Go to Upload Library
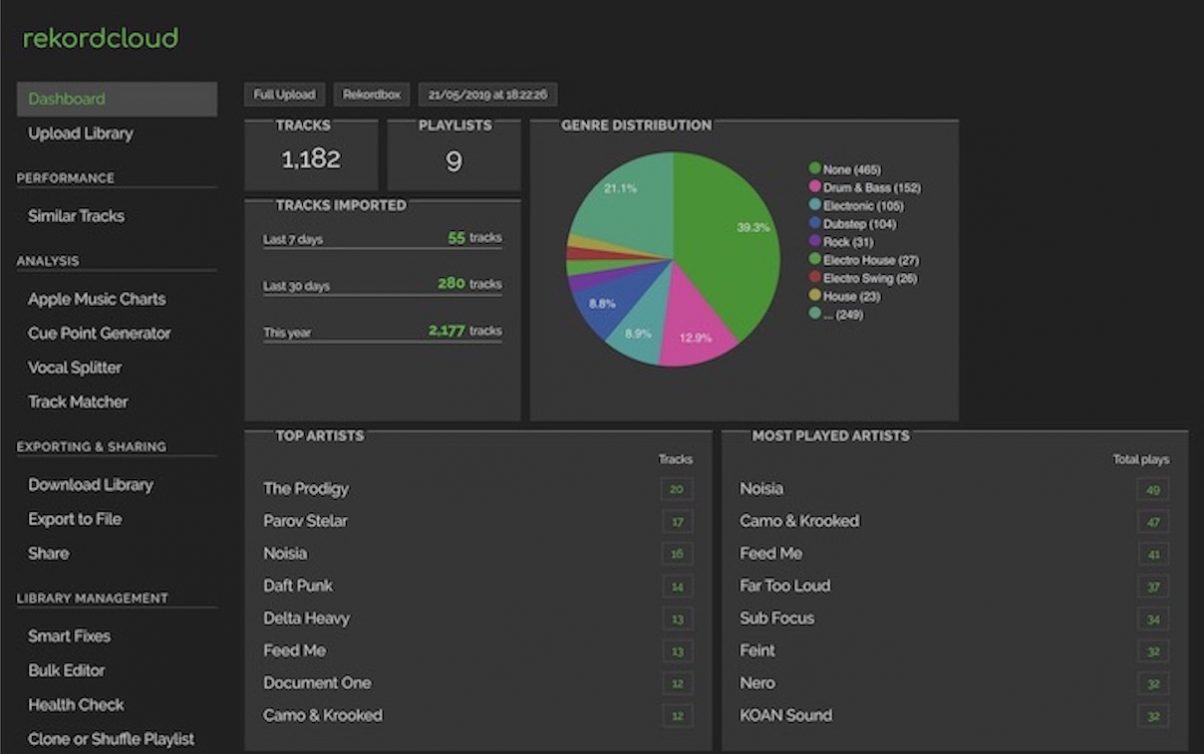 coord(80,133)
